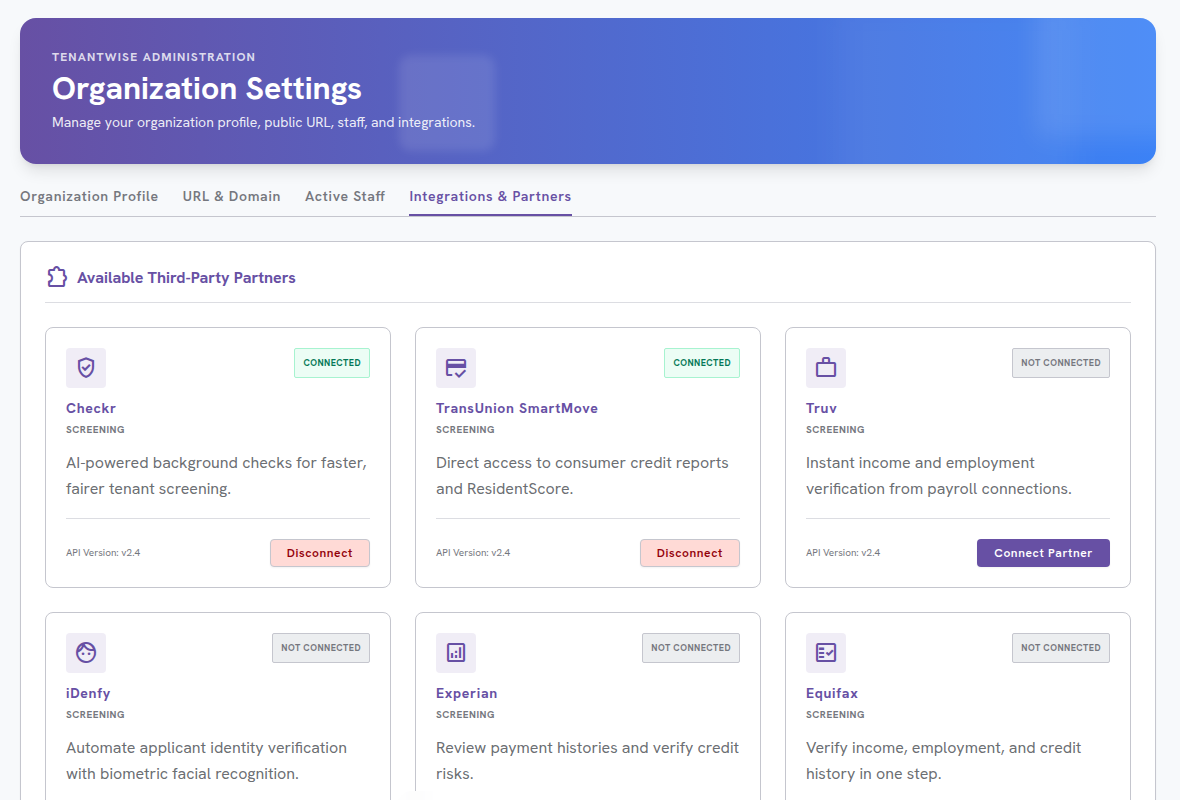Click the consumer credit reports description

pos(582,476)
